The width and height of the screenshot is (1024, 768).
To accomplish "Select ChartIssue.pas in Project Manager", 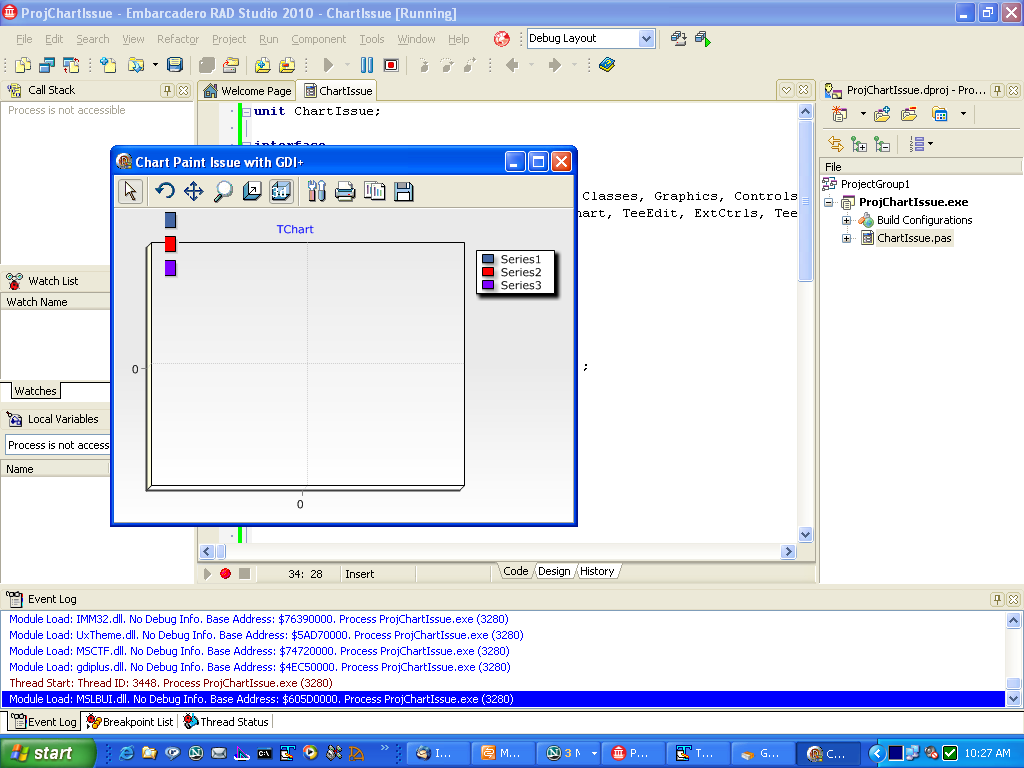I will pyautogui.click(x=914, y=238).
